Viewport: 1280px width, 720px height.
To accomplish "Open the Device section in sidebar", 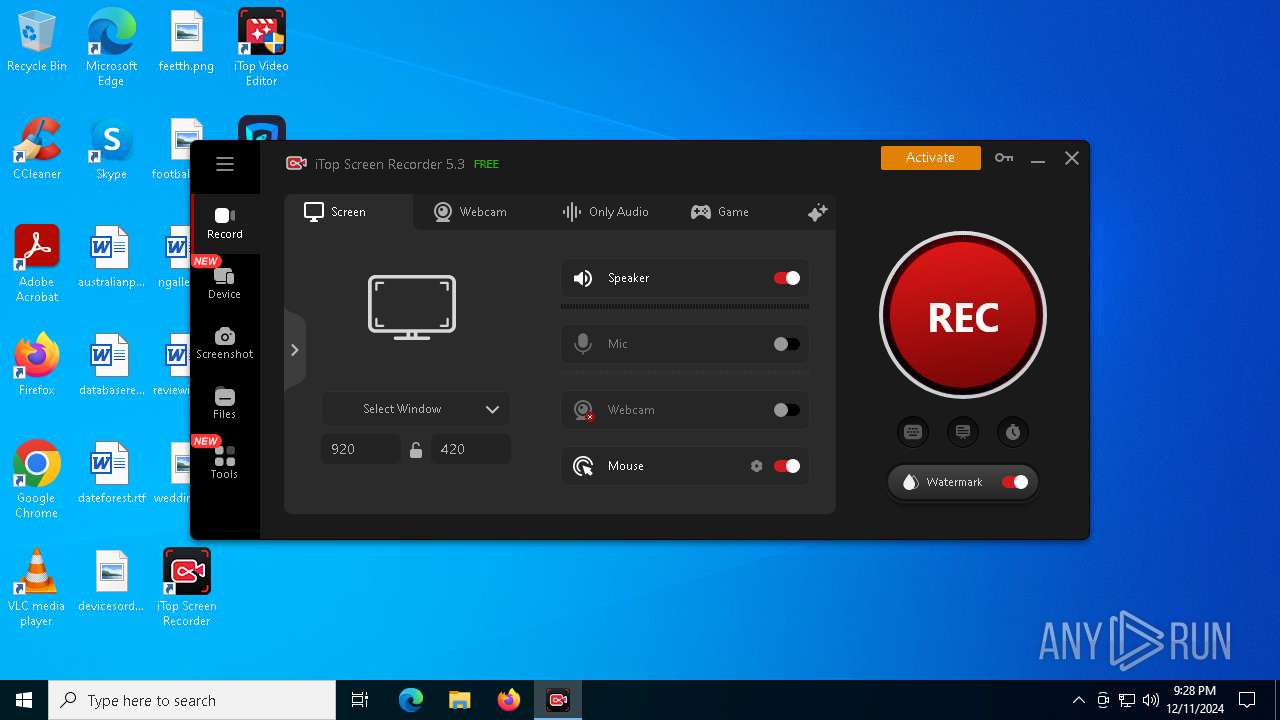I will (225, 284).
